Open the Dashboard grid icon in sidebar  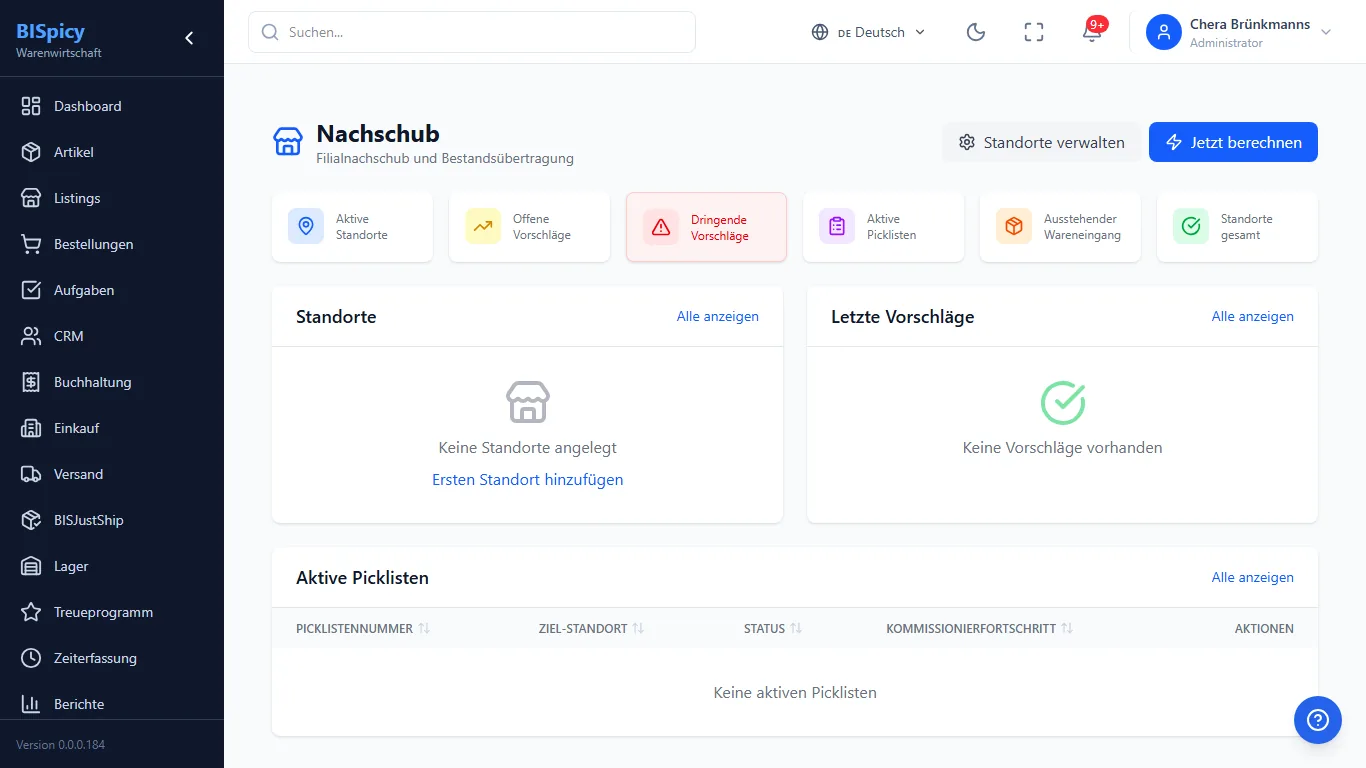pyautogui.click(x=31, y=106)
